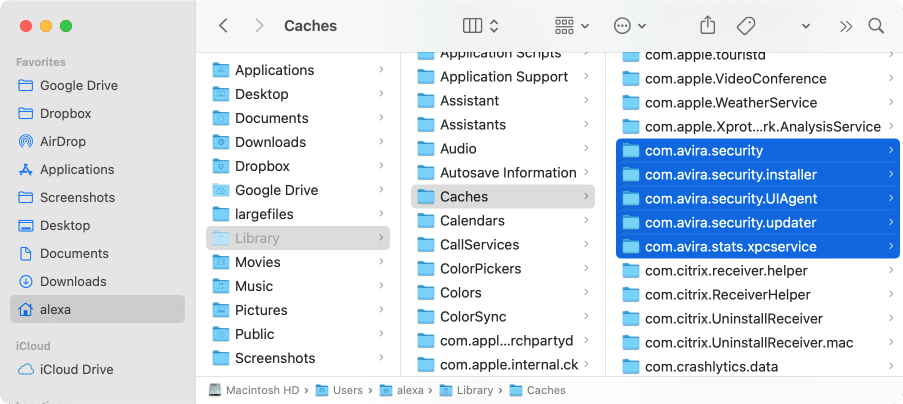The image size is (903, 404).
Task: Select alexa home folder in sidebar
Action: 97,310
